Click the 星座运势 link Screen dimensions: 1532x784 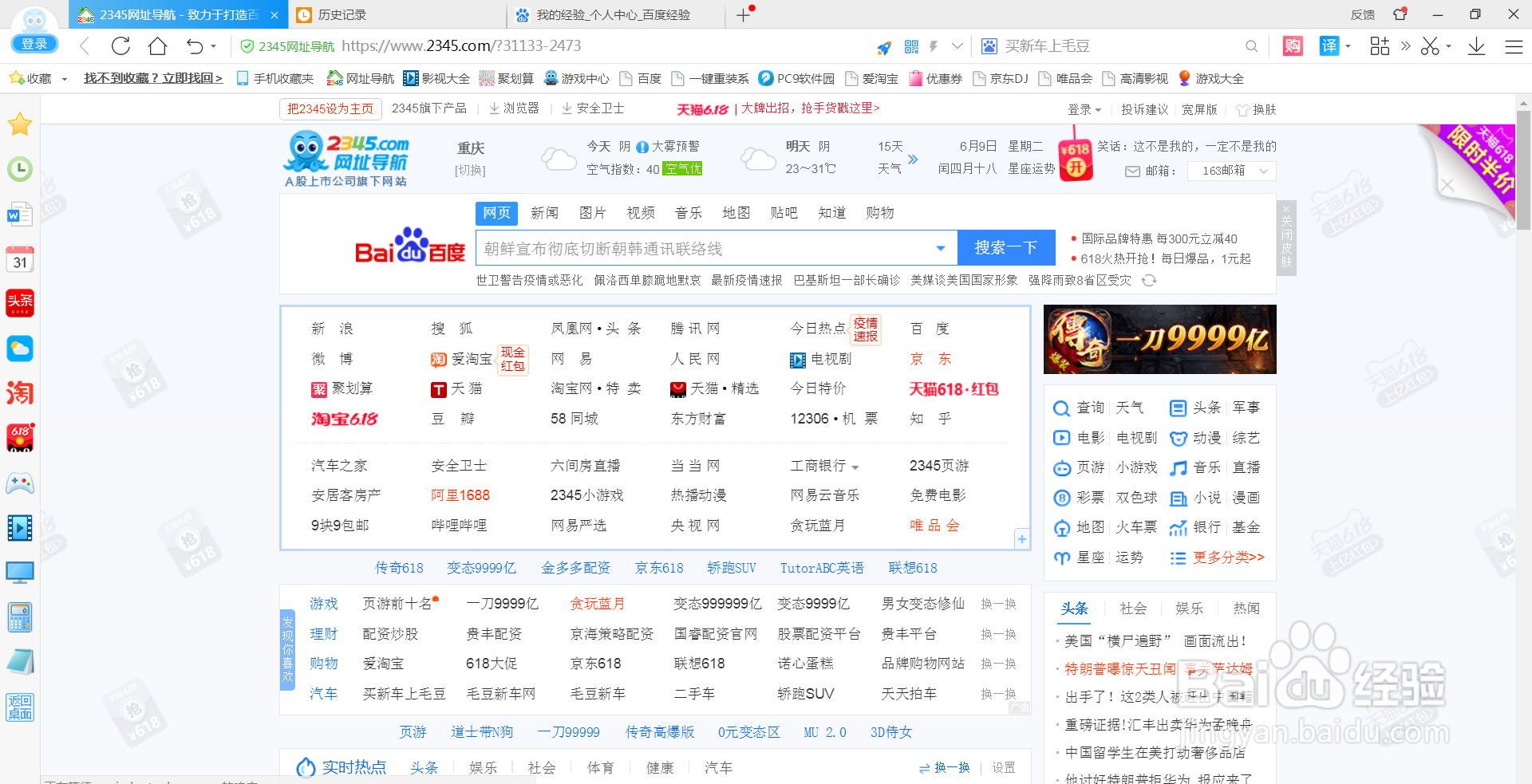(x=1032, y=169)
